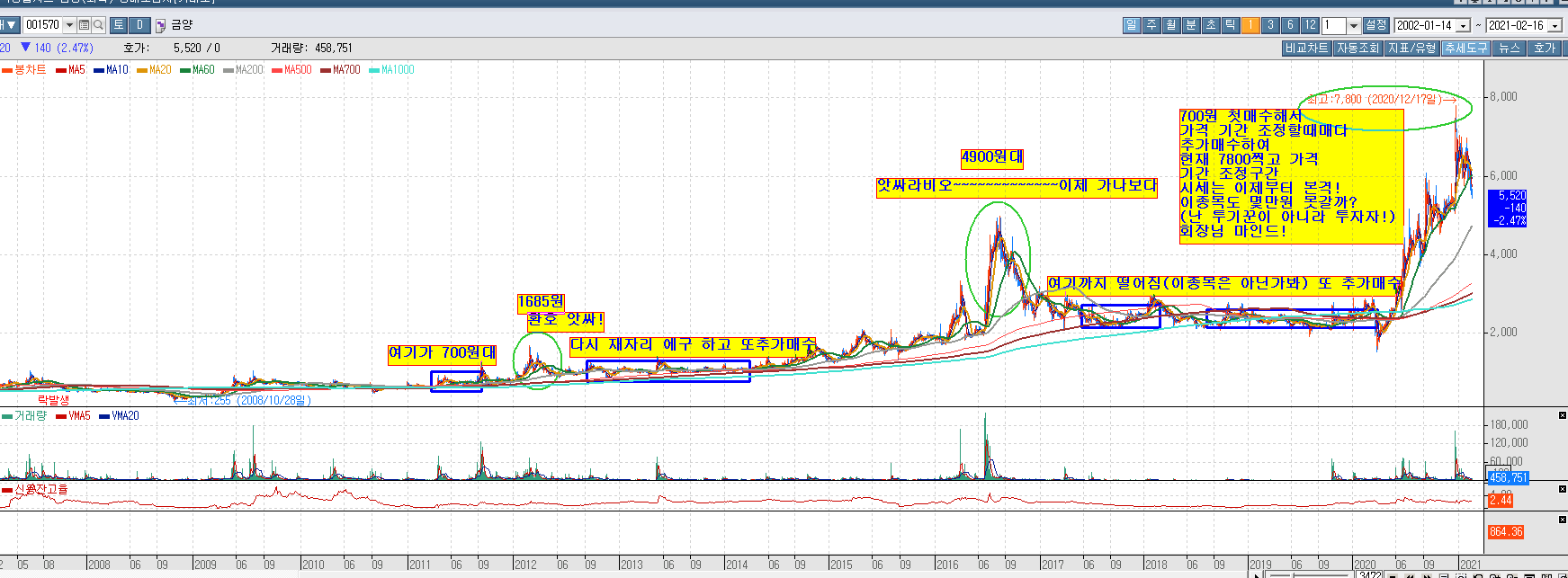Click the MA200 legend label

click(249, 69)
